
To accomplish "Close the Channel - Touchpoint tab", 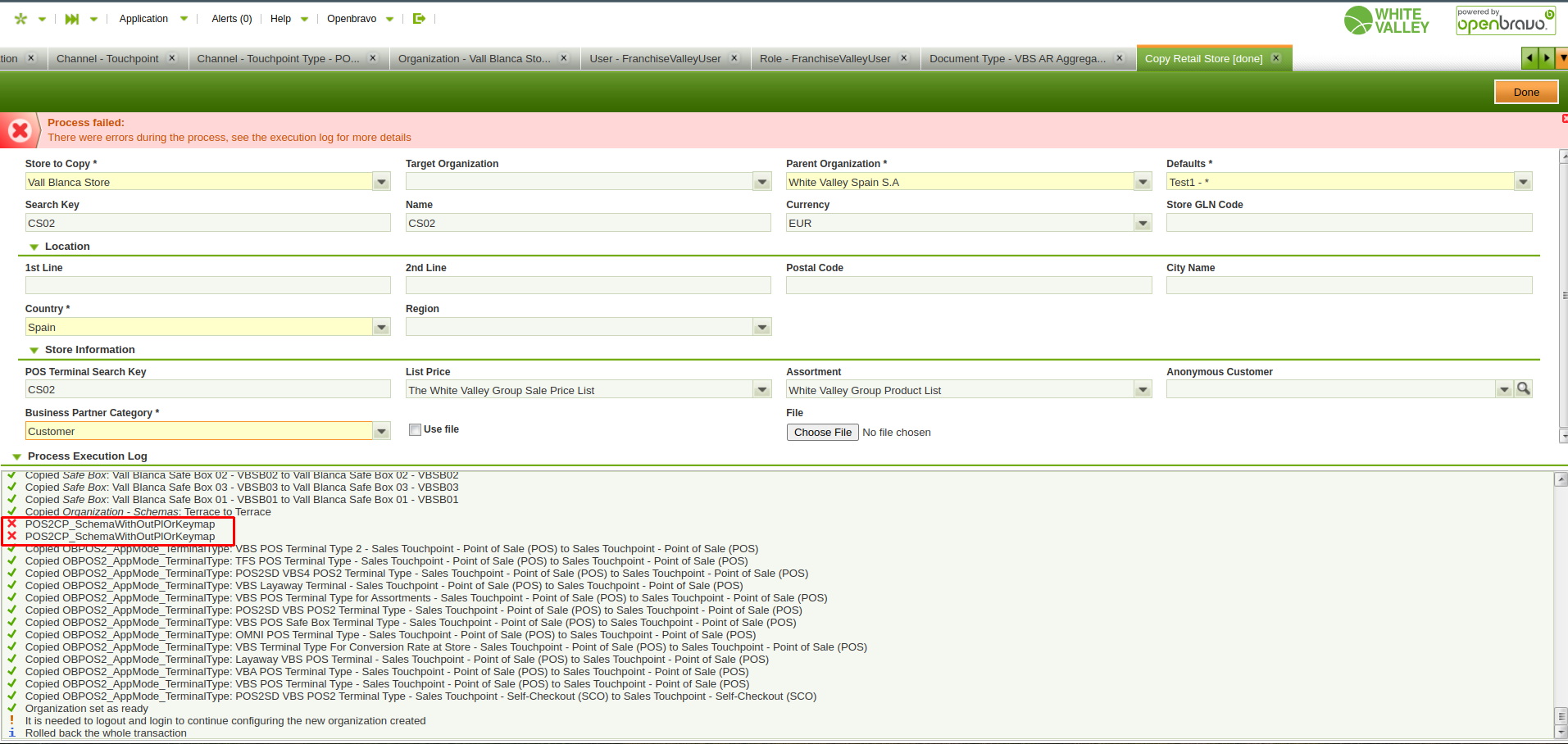I will coord(172,58).
